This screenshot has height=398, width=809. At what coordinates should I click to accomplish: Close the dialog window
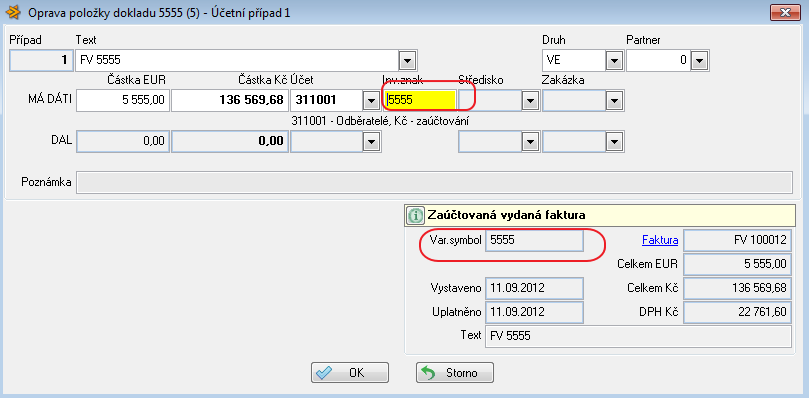(x=786, y=12)
